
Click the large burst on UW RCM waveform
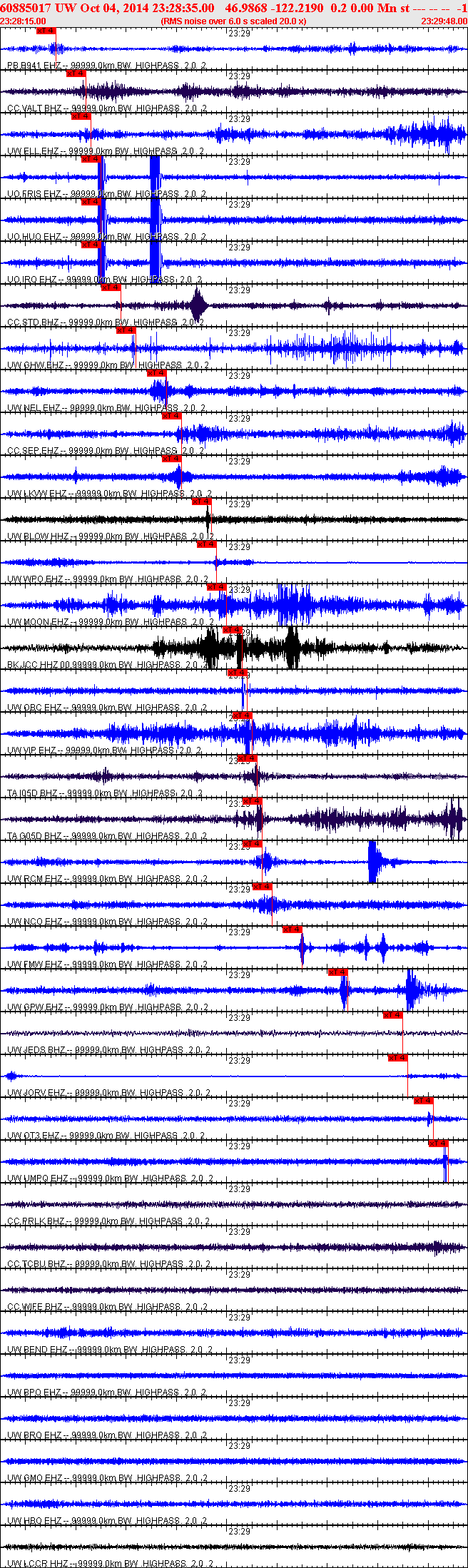click(373, 862)
